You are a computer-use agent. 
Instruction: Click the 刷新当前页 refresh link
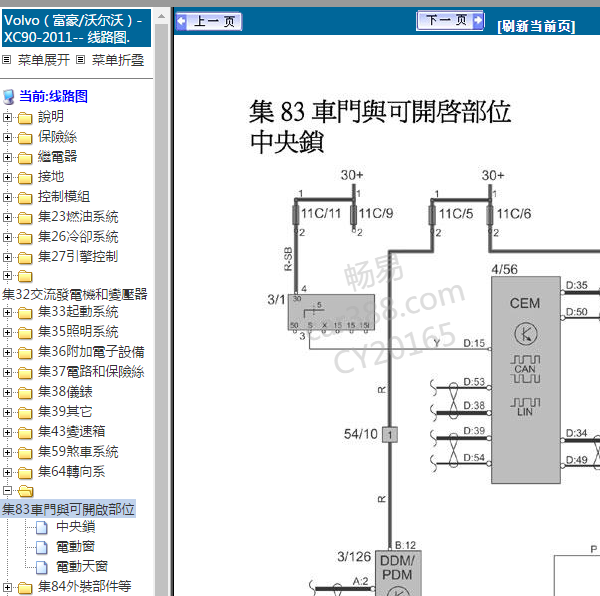coord(535,26)
